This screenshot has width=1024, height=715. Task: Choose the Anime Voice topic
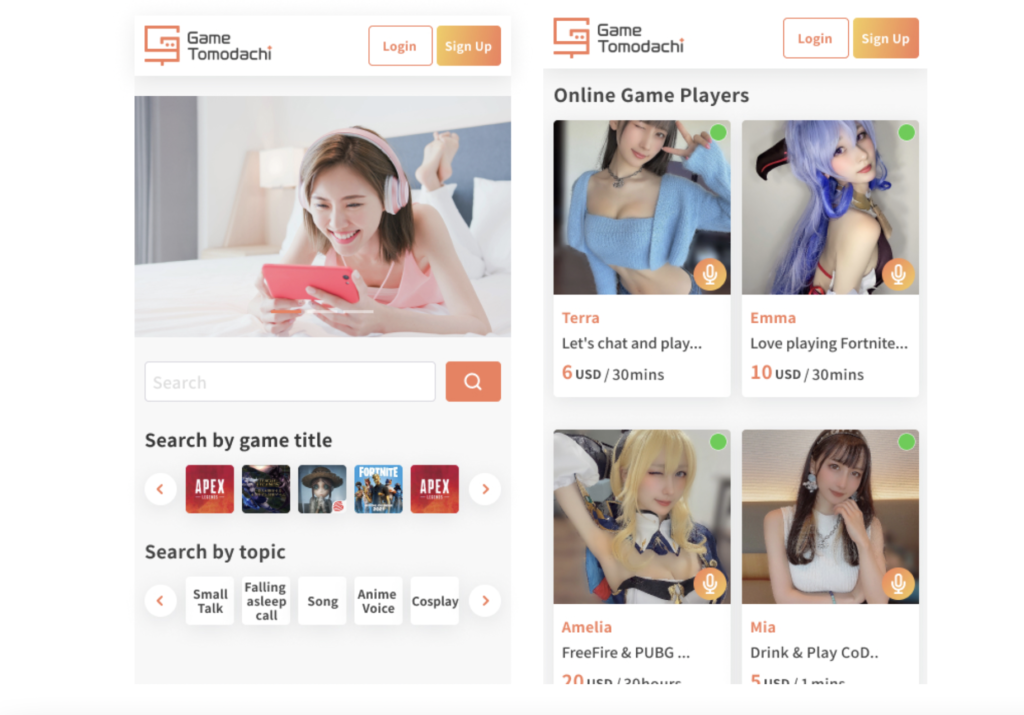(378, 601)
